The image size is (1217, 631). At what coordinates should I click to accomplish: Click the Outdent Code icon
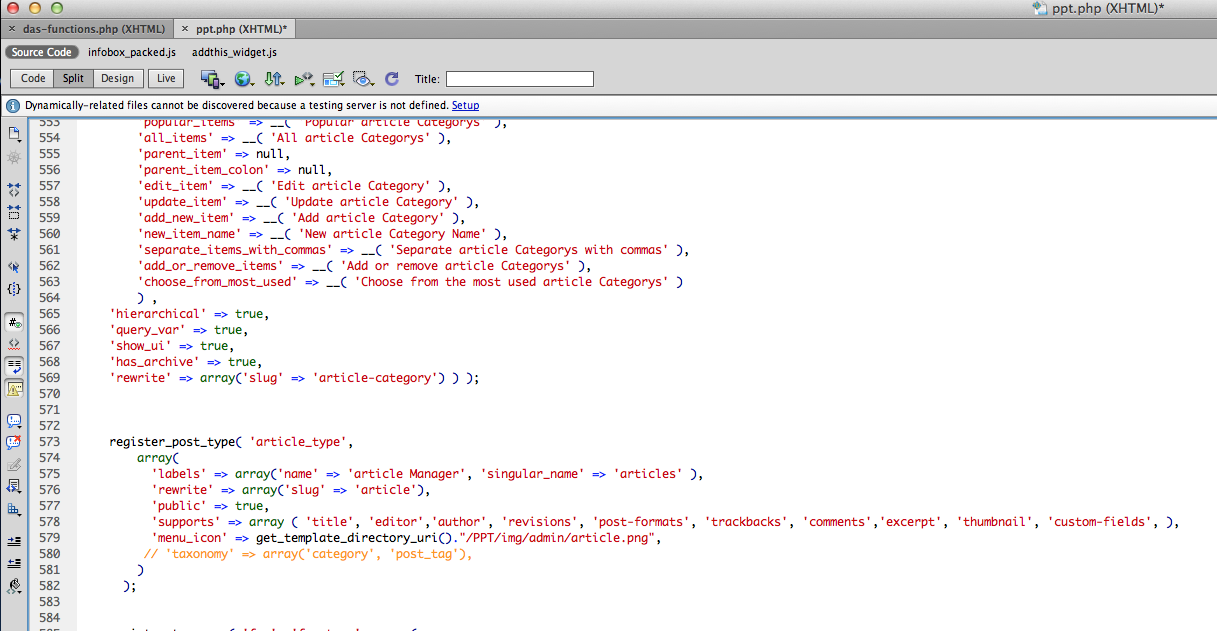tap(14, 563)
